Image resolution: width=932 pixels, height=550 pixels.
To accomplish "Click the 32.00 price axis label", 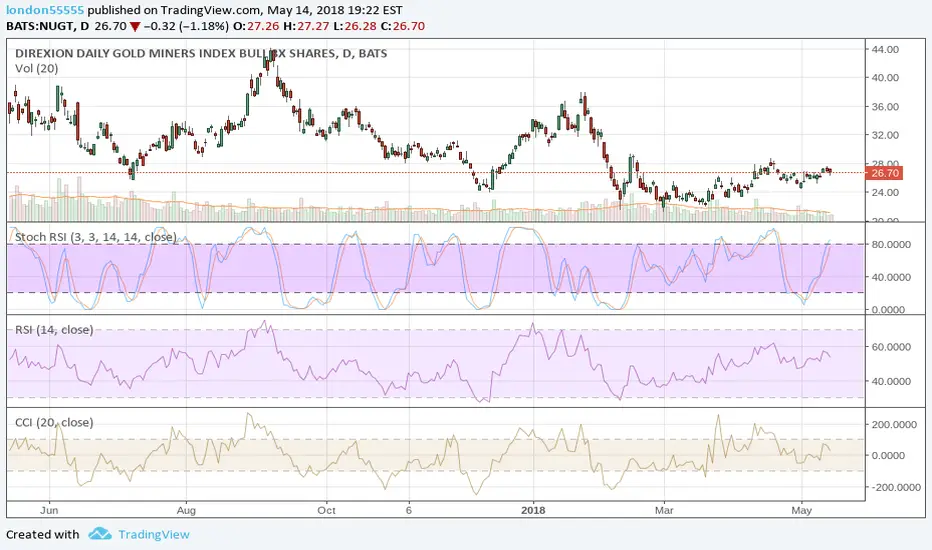I will [885, 136].
